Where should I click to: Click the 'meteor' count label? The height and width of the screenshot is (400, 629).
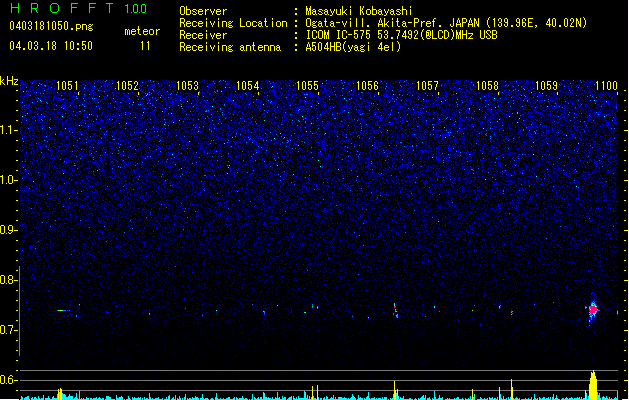(142, 31)
